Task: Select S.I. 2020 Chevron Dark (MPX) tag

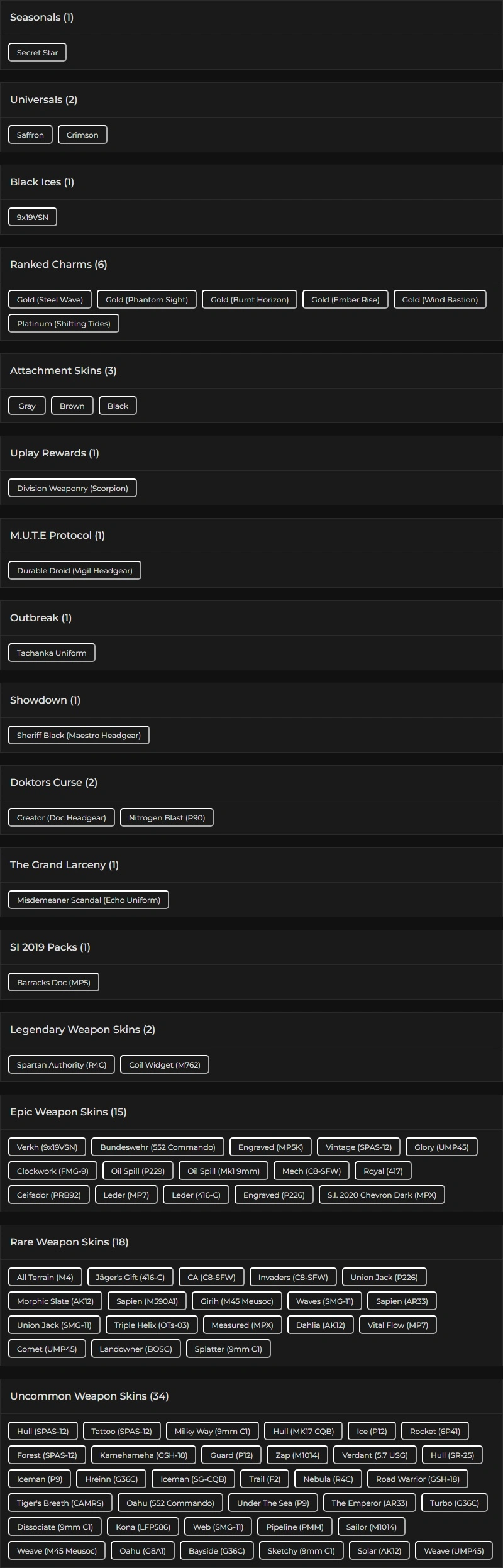Action: (x=382, y=1195)
